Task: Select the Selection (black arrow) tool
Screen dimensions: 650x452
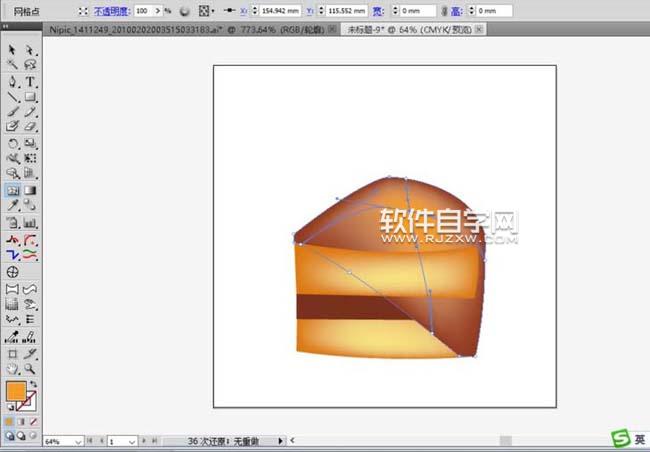Action: click(x=13, y=49)
